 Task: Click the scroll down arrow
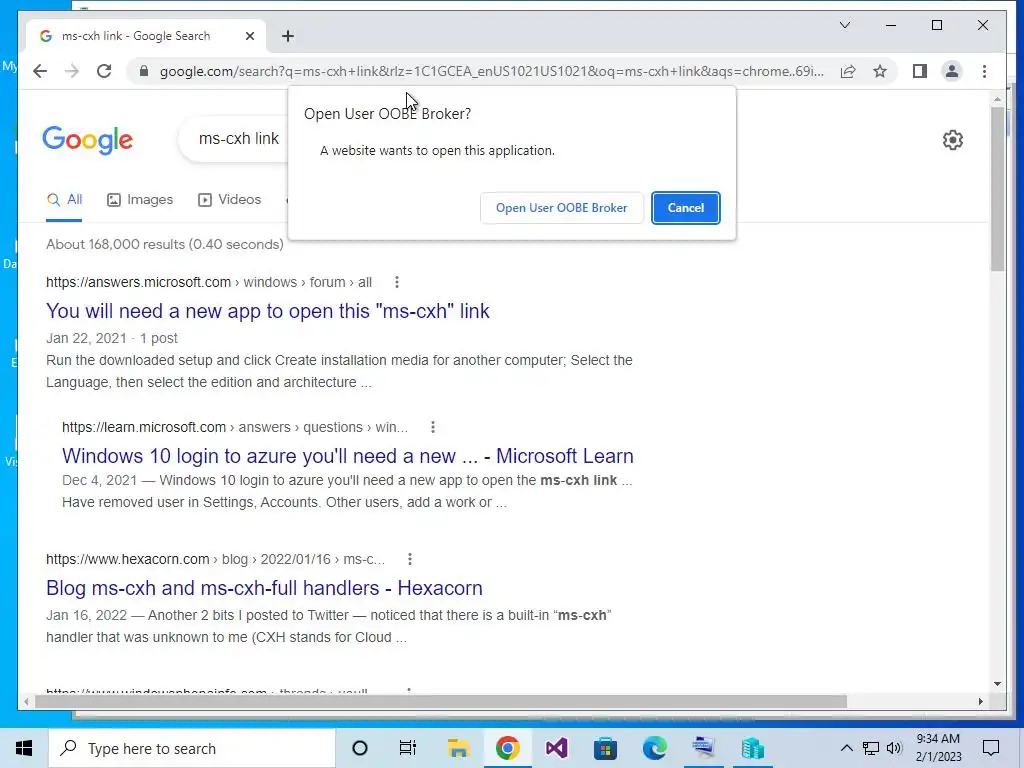coord(997,684)
